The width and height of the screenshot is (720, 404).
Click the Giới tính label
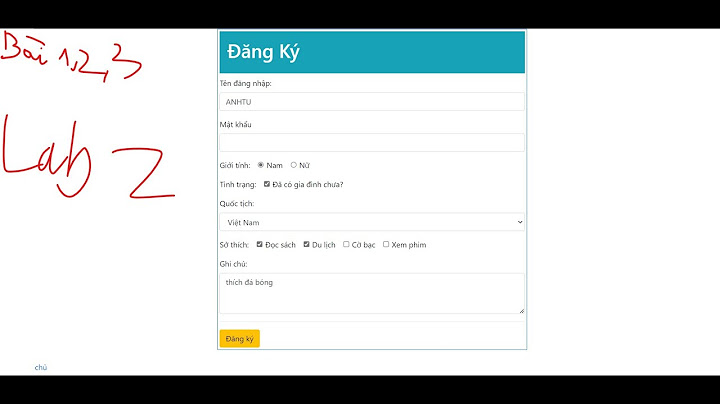(235, 165)
